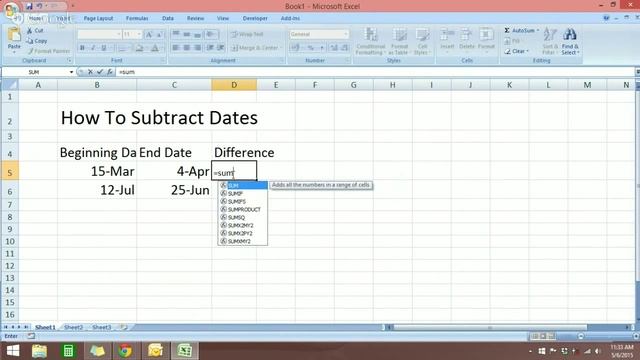The width and height of the screenshot is (640, 360).
Task: Align text to the right
Action: [x=197, y=48]
